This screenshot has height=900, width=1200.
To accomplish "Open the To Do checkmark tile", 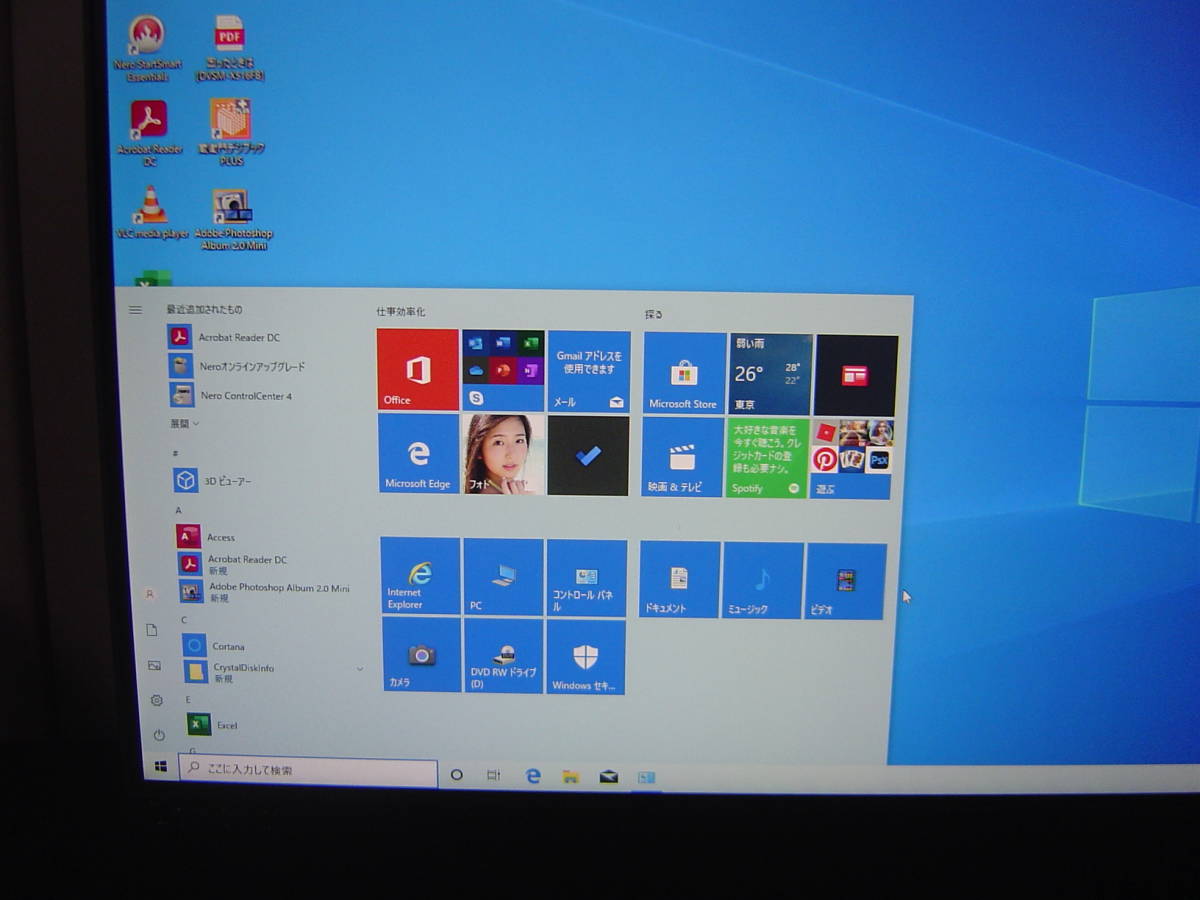I will [588, 455].
